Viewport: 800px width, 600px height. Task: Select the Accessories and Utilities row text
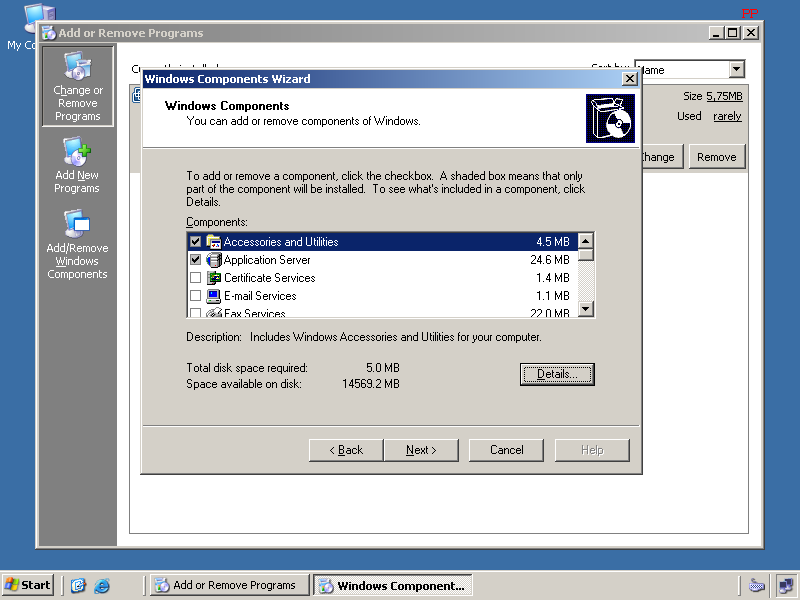[281, 241]
